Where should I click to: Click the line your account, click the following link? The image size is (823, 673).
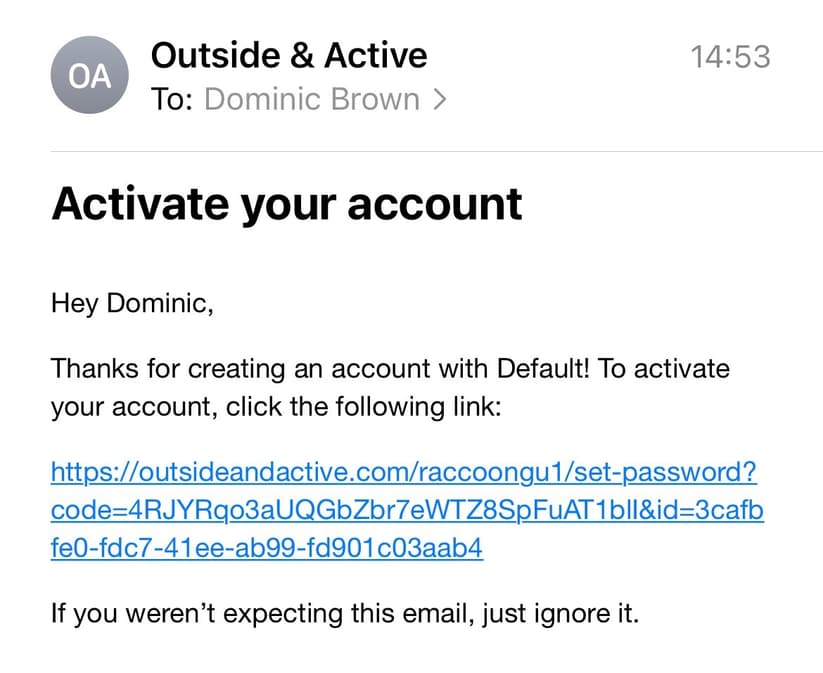click(x=276, y=407)
